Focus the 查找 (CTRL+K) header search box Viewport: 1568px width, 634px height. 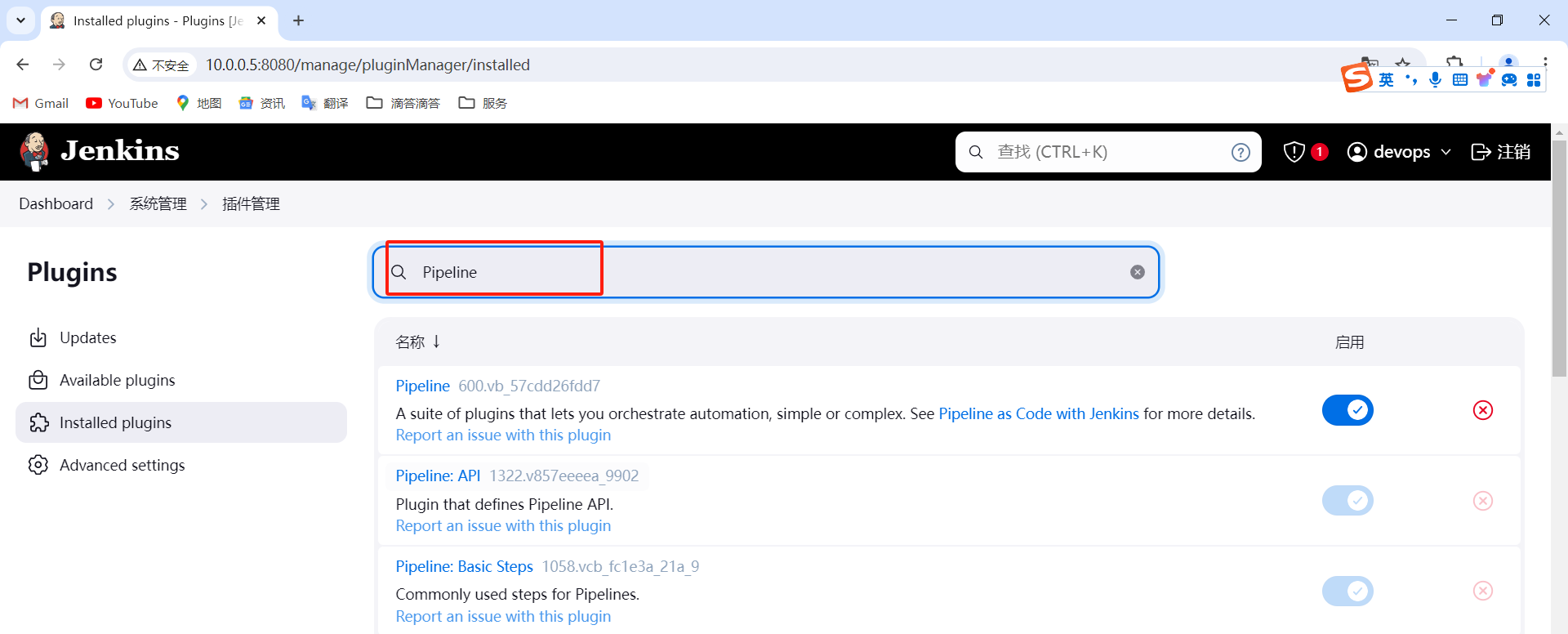coord(1108,152)
